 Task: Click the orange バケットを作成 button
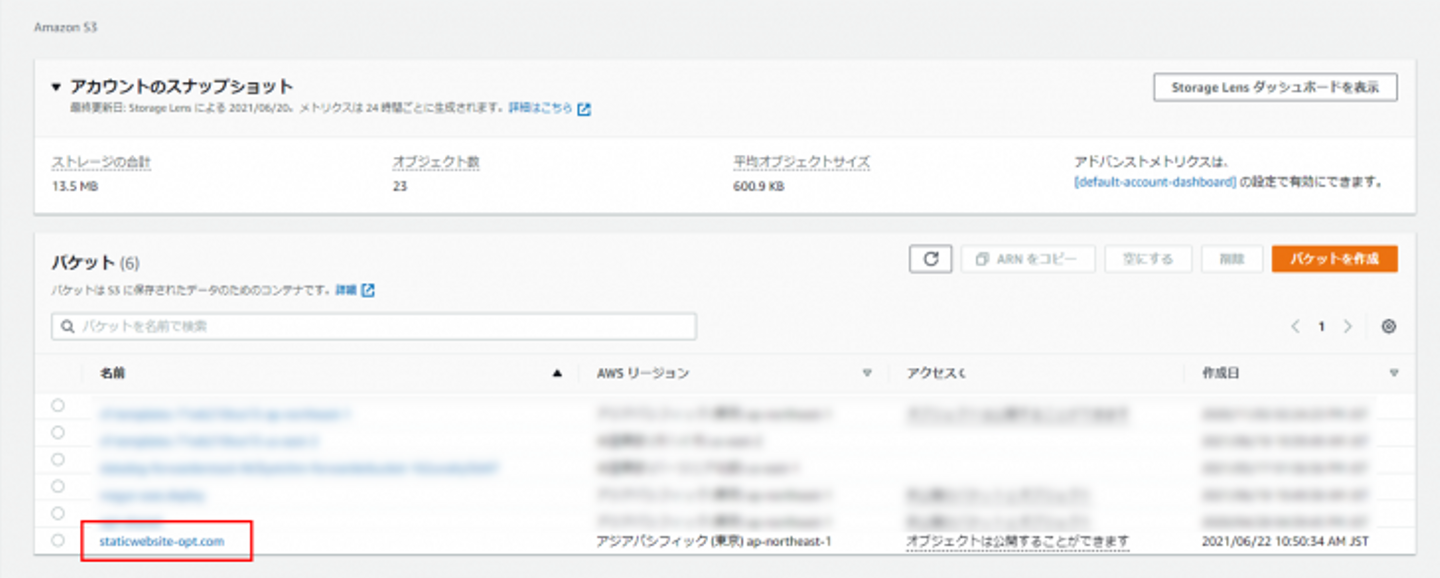[x=1334, y=259]
